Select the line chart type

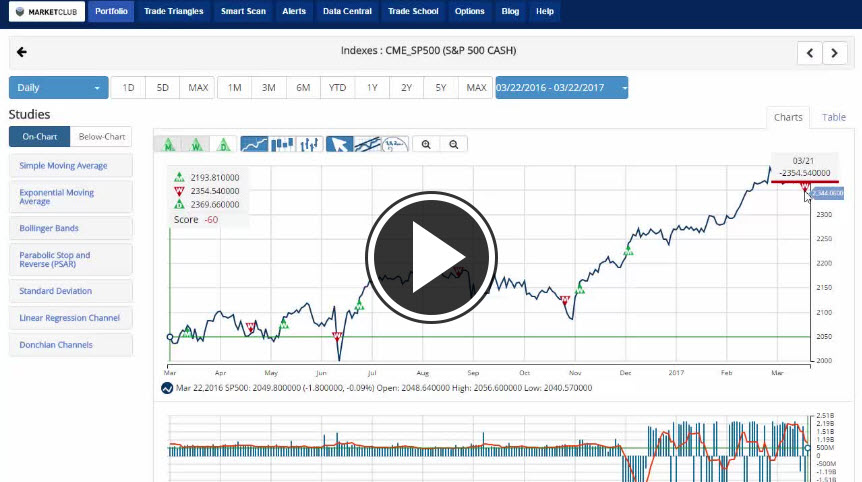tap(254, 145)
